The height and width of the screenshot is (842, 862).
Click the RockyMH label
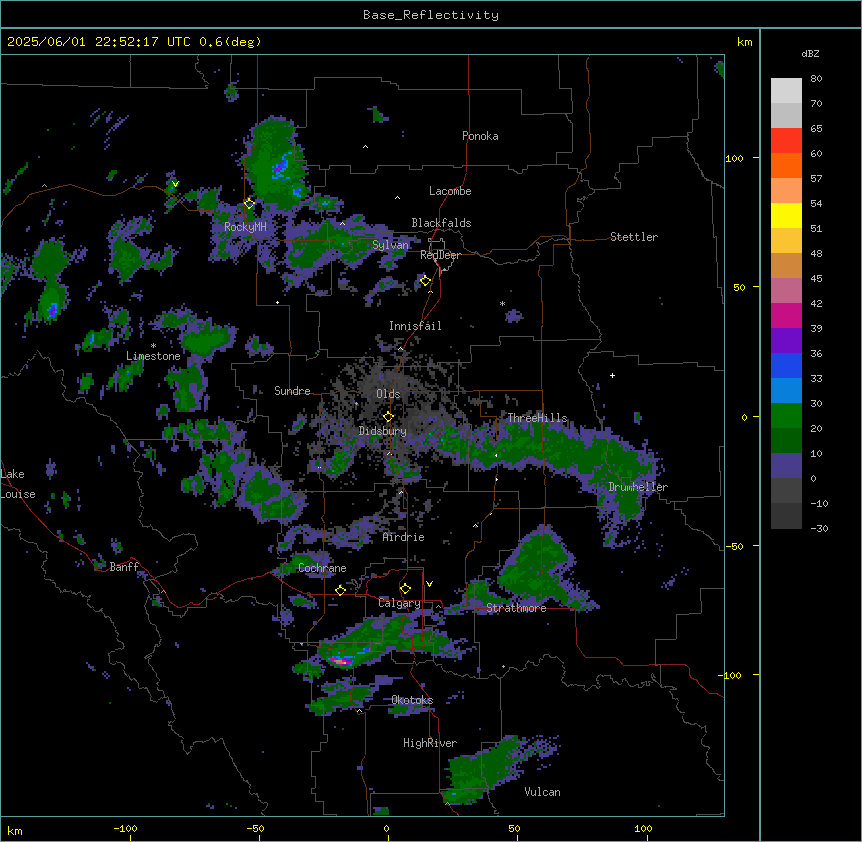pos(245,227)
